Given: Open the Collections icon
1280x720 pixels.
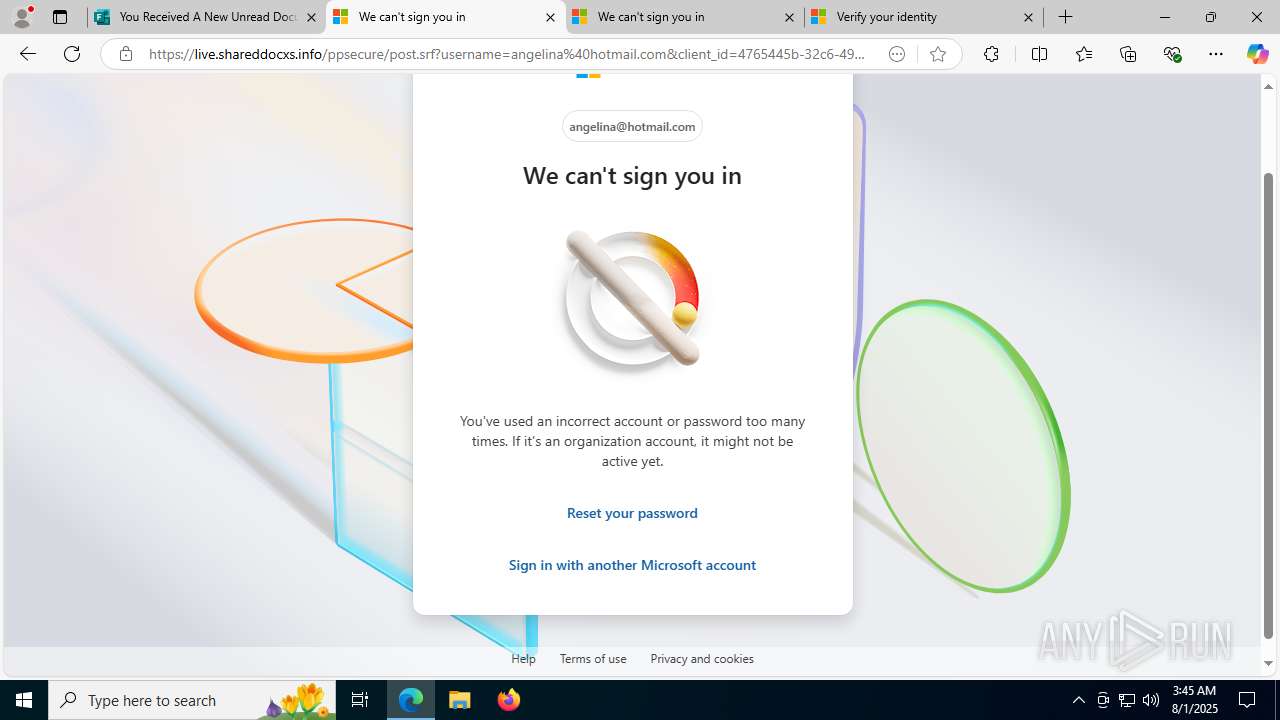Looking at the screenshot, I should (x=1128, y=54).
